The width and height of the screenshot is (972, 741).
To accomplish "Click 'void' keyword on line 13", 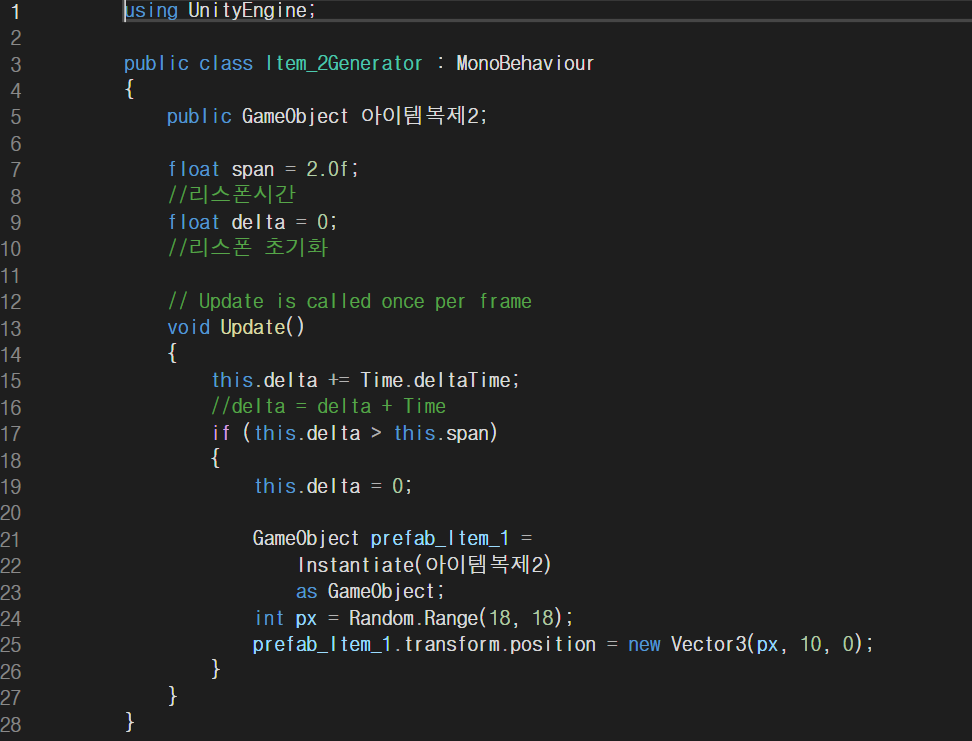I will [188, 327].
